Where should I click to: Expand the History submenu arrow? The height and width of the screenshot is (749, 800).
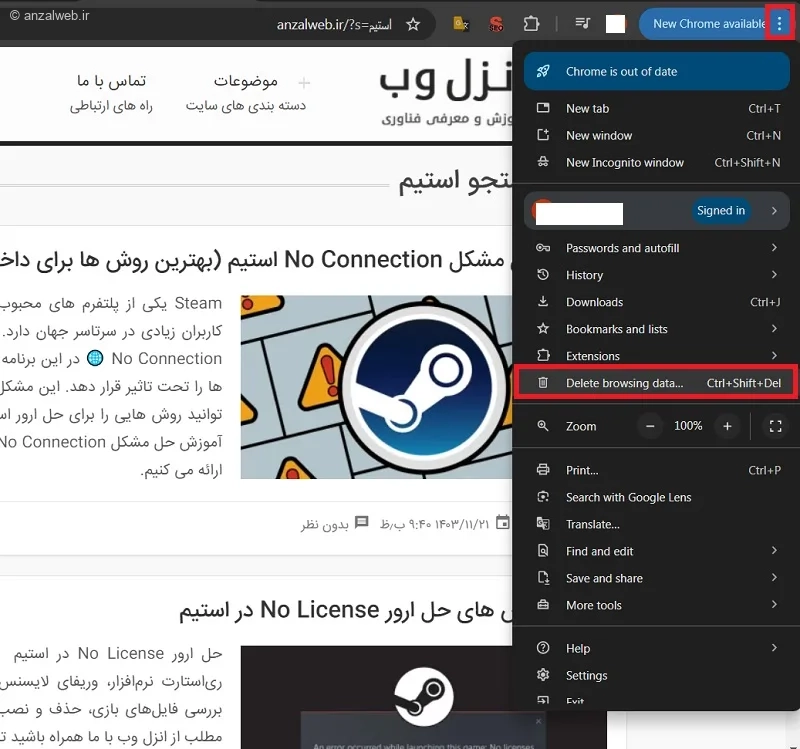click(774, 274)
